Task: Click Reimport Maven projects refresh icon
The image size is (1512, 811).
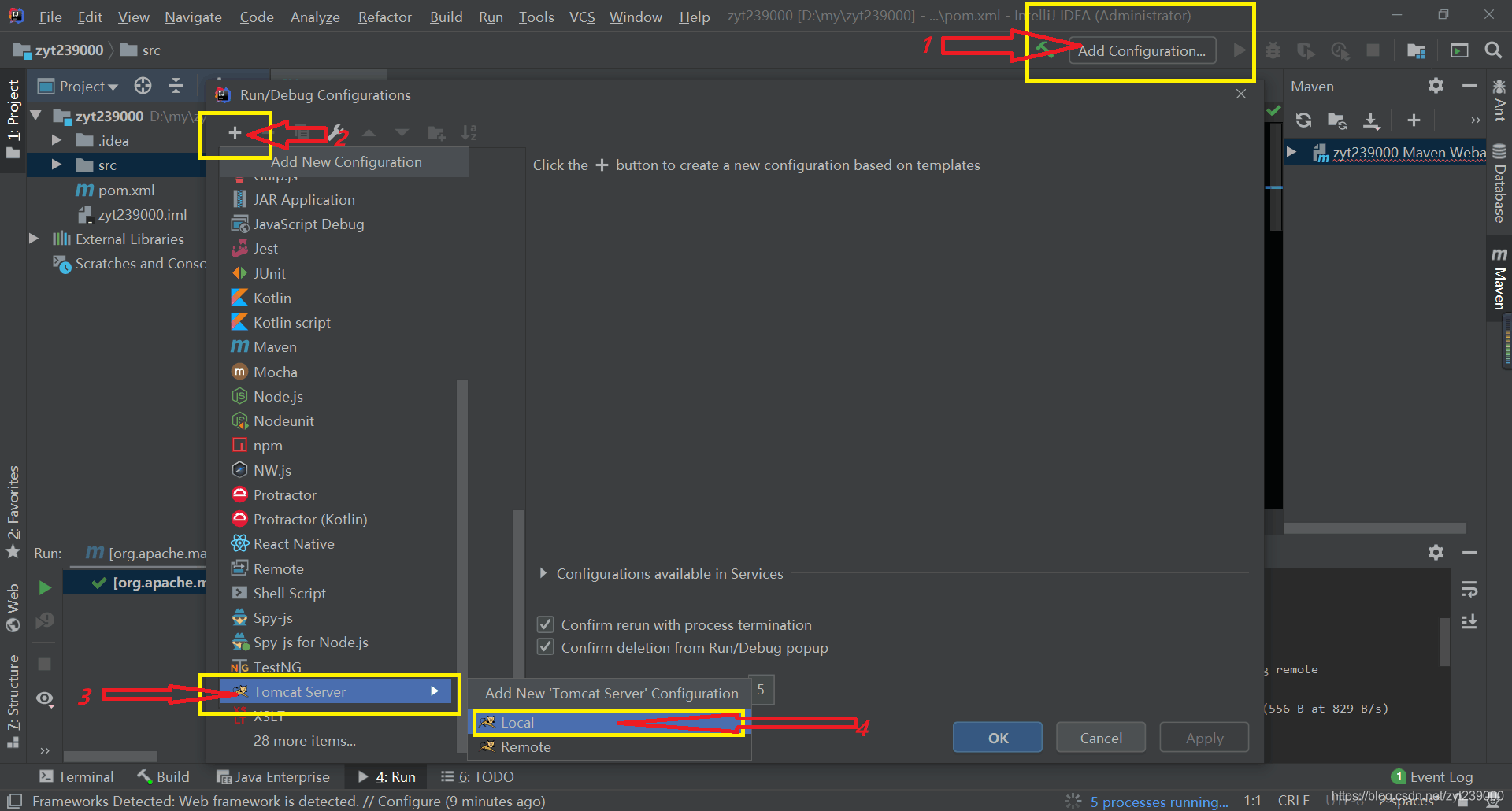Action: point(1304,120)
